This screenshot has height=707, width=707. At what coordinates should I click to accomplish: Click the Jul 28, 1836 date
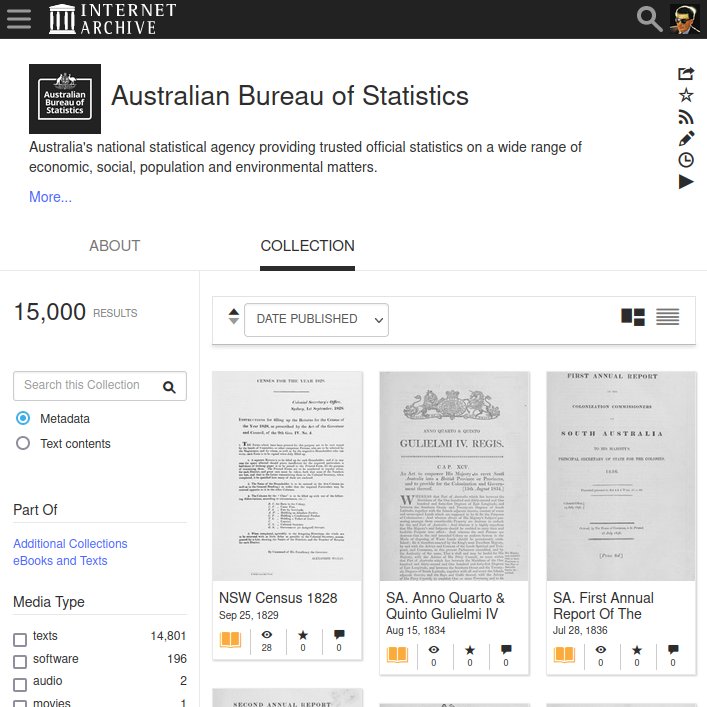point(580,630)
